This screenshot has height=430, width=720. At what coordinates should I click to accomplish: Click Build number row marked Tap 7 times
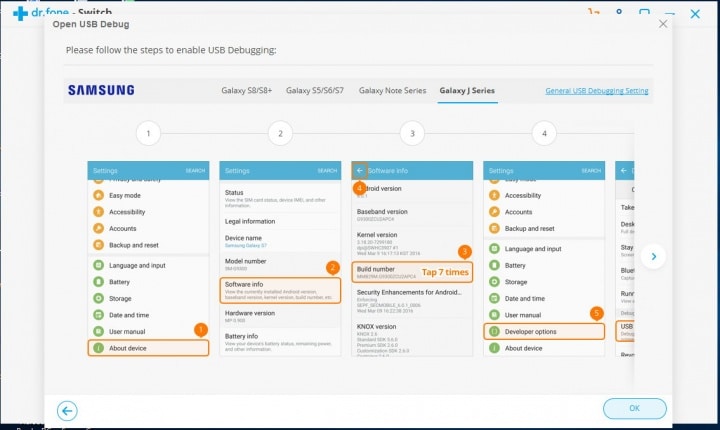(x=411, y=272)
